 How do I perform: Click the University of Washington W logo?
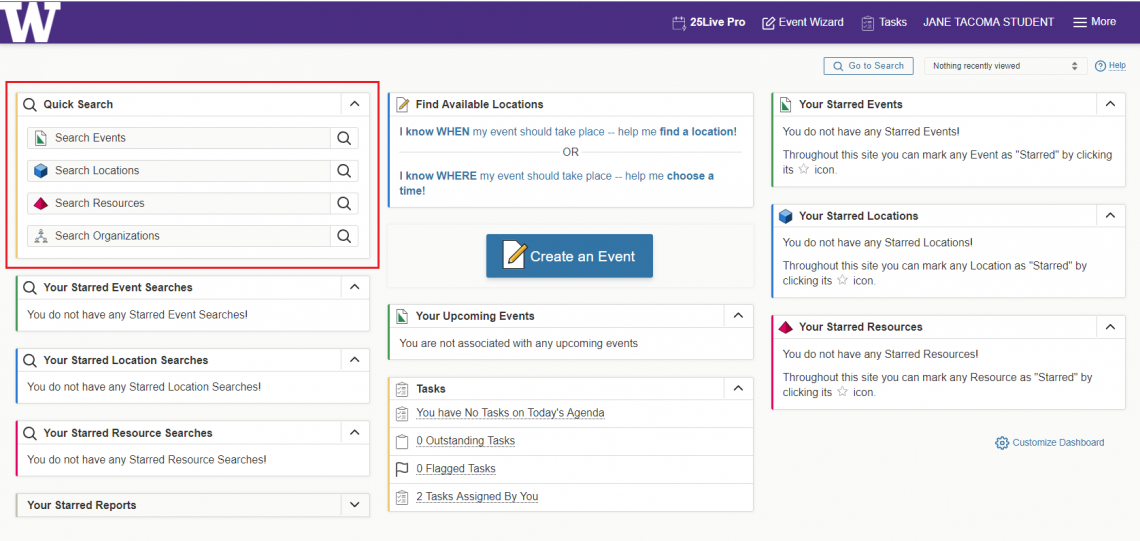point(31,22)
